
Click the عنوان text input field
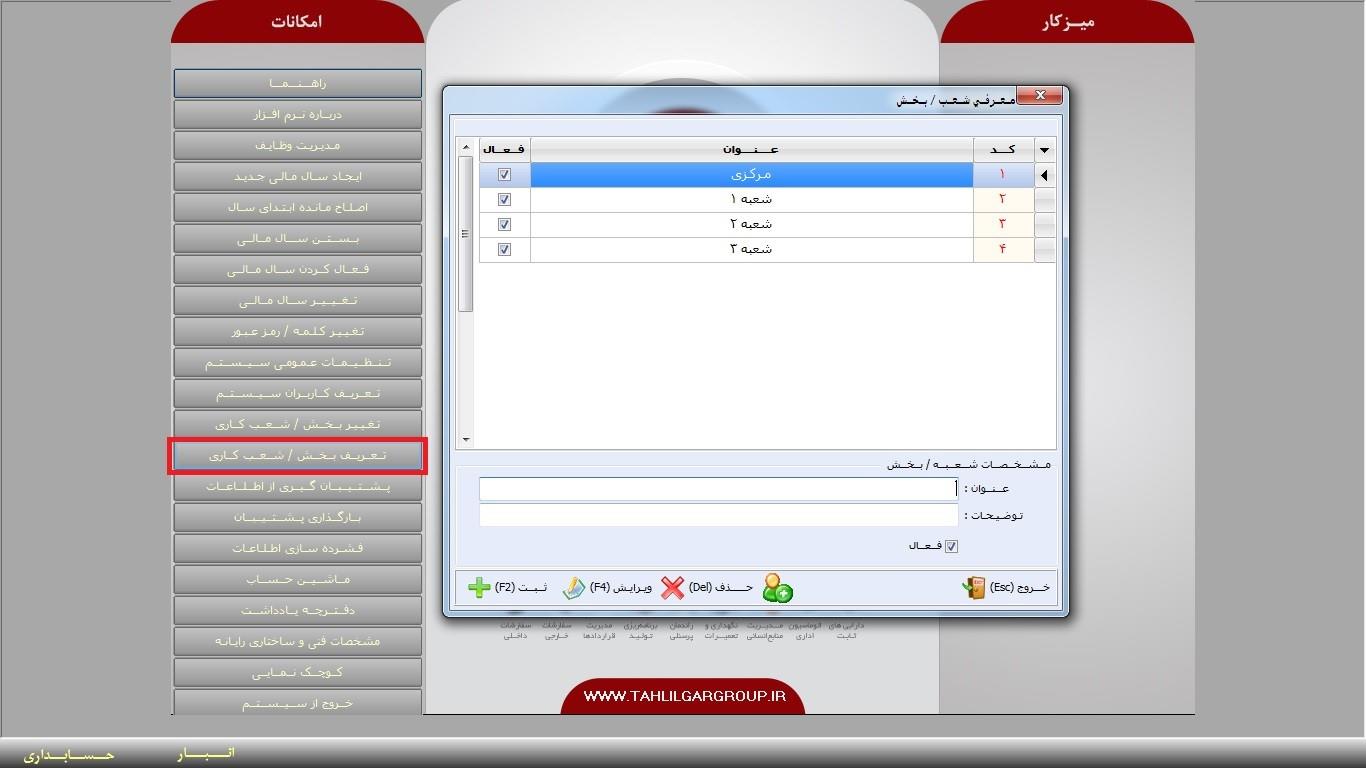pos(718,489)
